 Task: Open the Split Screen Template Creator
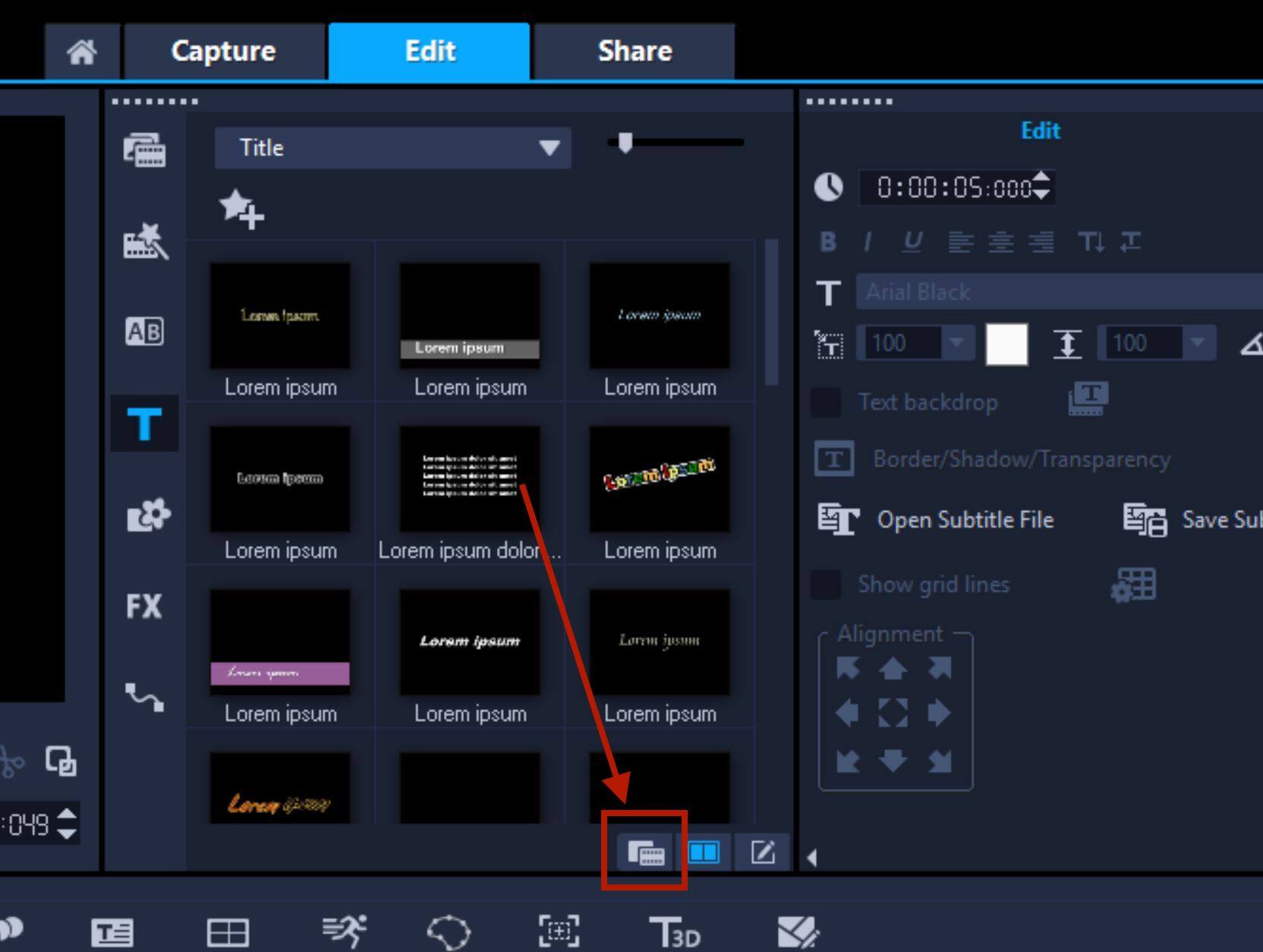pos(228,932)
